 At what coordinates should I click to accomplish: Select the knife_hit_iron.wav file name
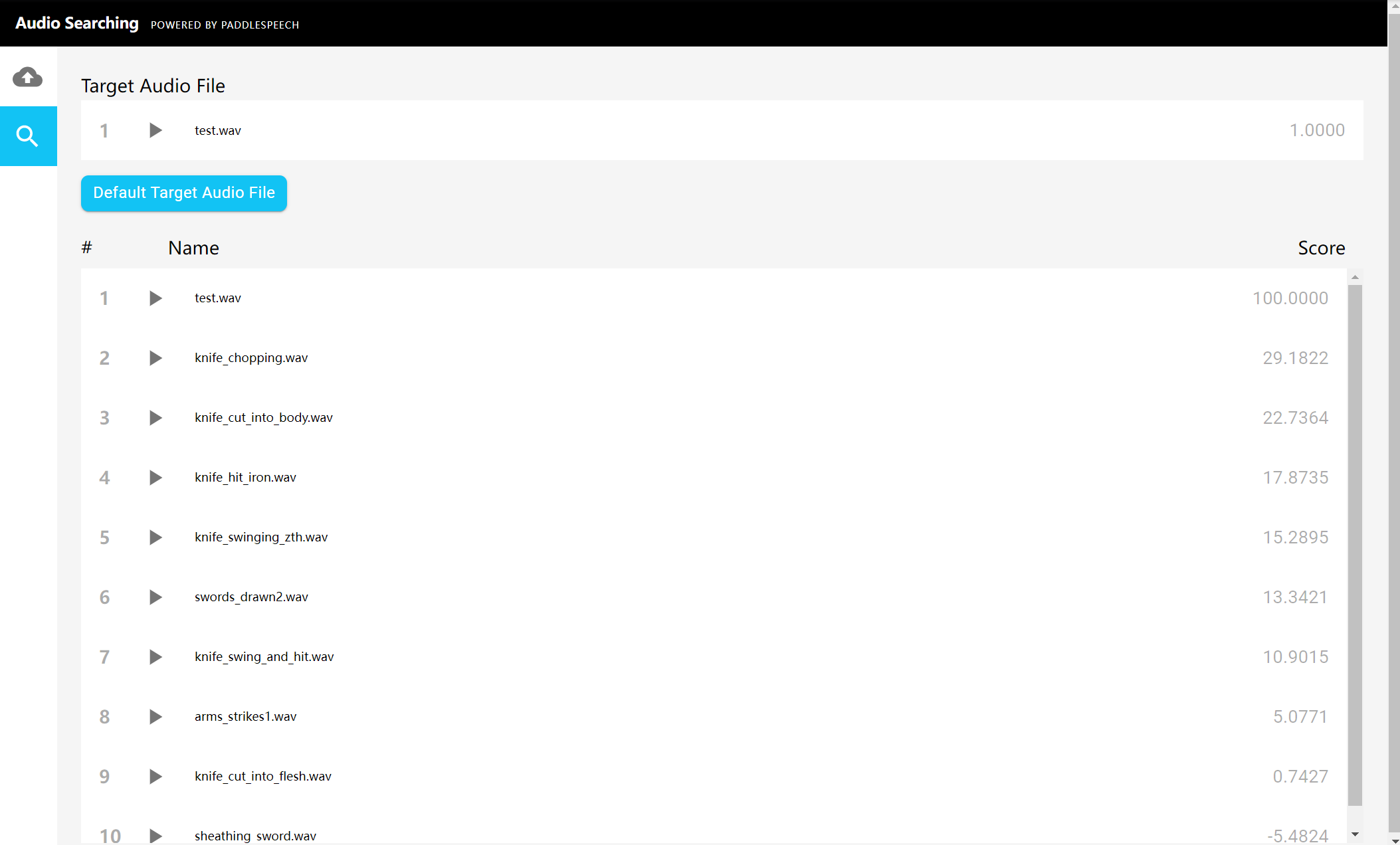pyautogui.click(x=245, y=478)
